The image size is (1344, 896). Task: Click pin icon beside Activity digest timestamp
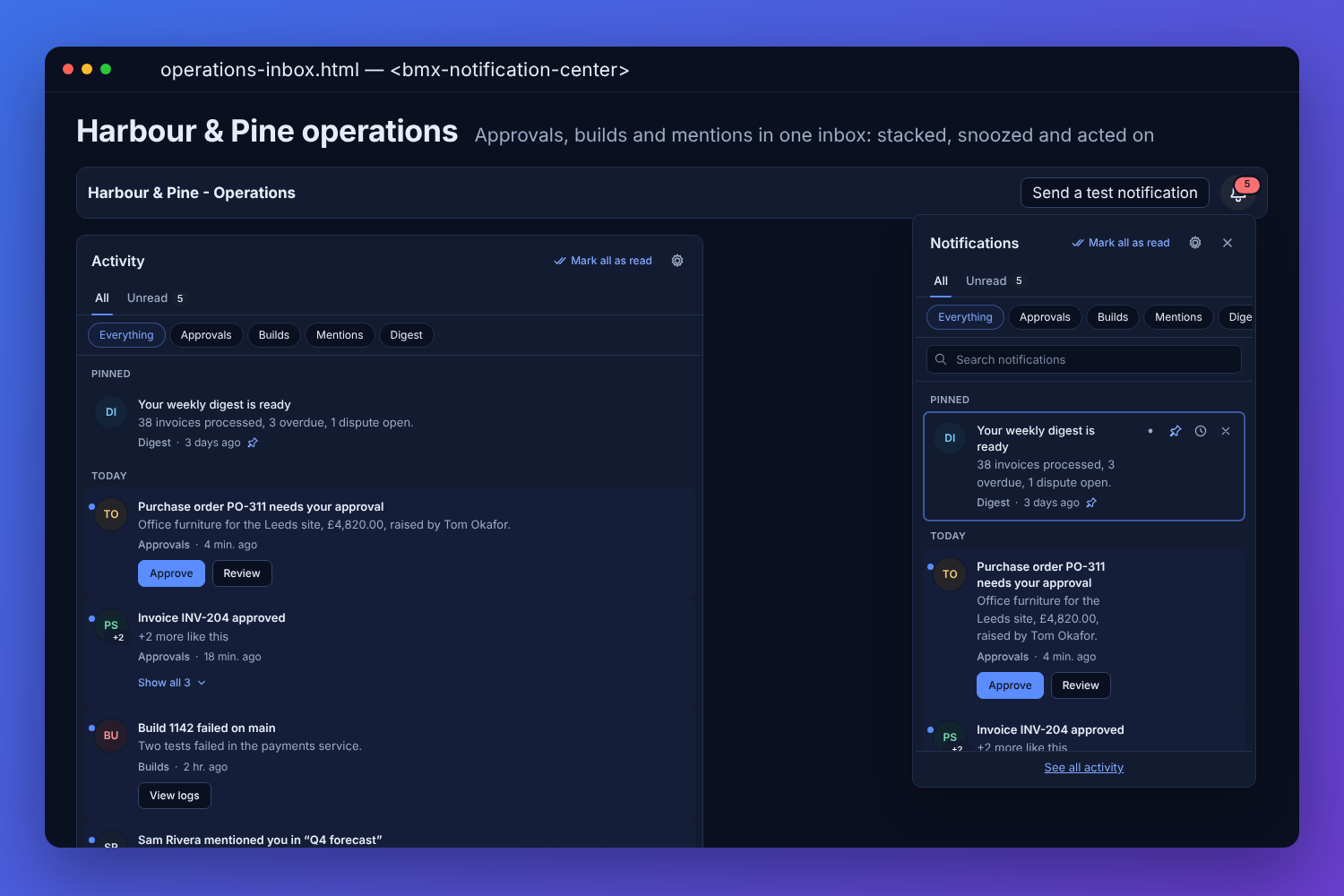(x=253, y=443)
